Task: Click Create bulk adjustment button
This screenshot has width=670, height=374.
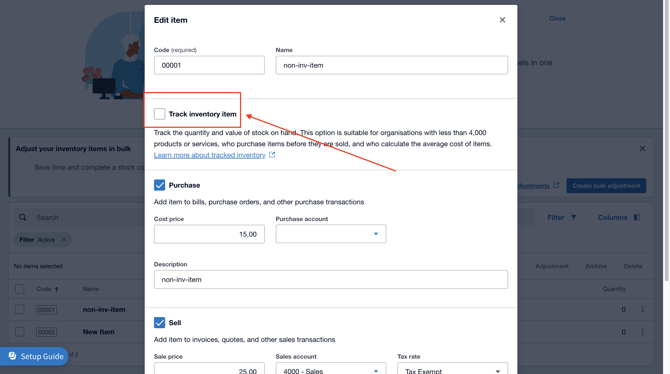Action: [606, 186]
